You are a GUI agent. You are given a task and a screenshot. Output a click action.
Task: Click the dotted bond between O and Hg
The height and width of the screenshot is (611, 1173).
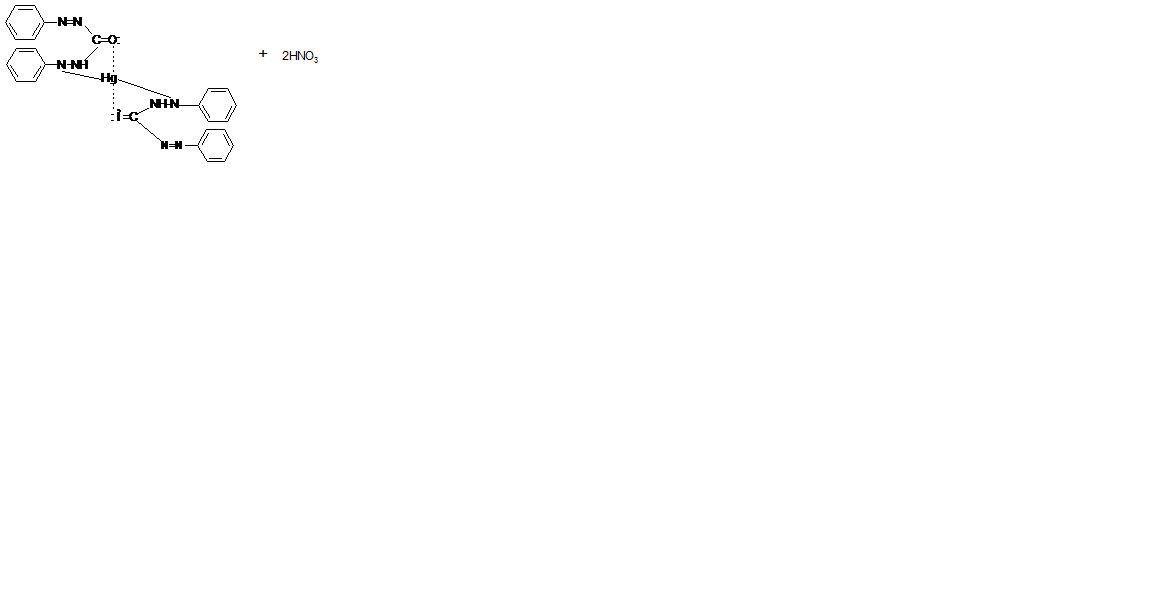pos(114,59)
